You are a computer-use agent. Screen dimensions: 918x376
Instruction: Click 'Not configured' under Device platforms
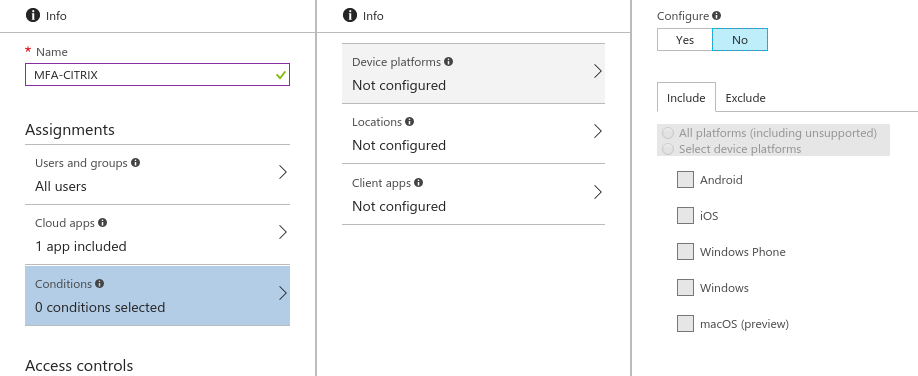pos(399,86)
